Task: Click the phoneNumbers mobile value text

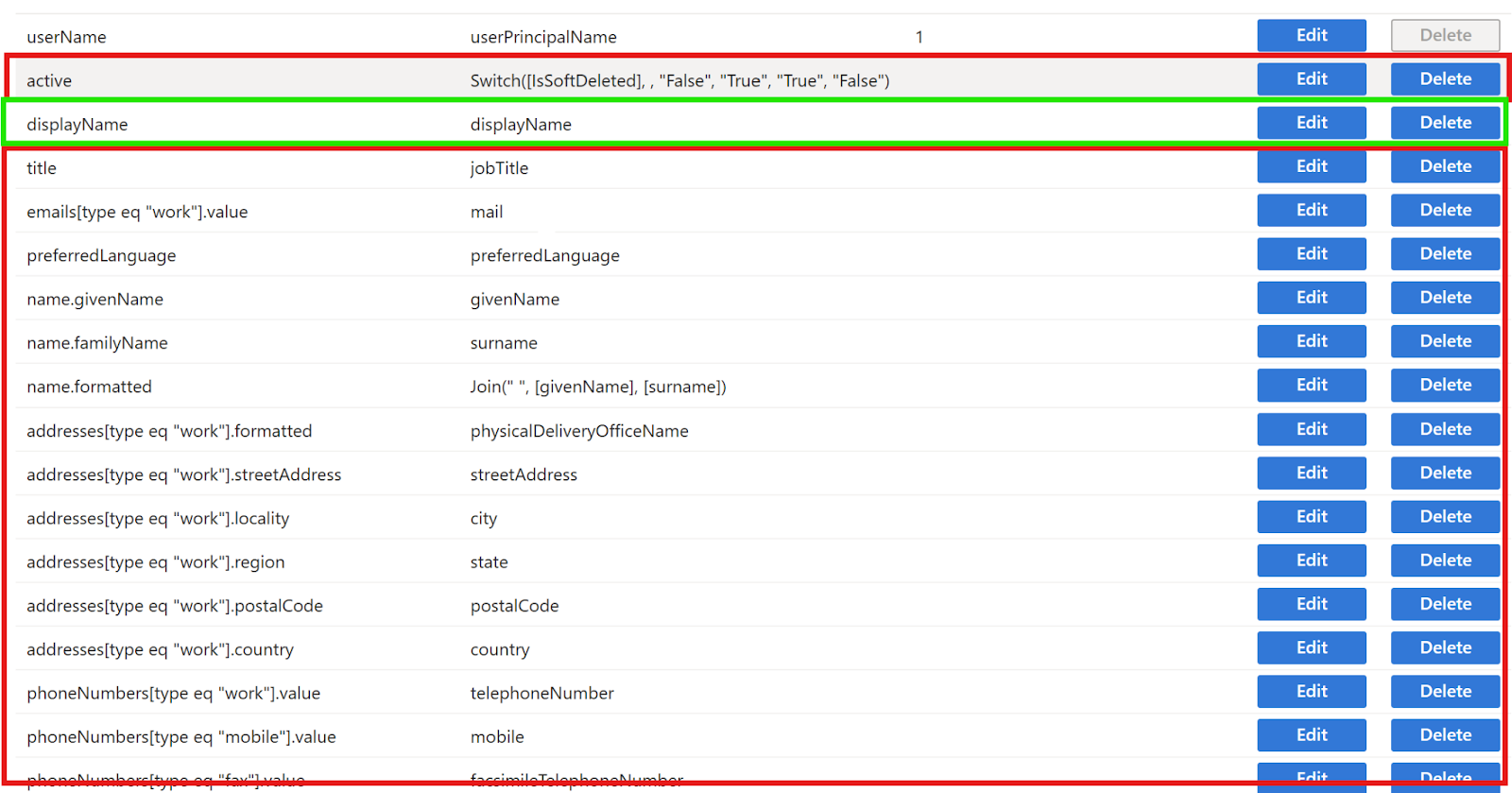Action: click(x=181, y=736)
